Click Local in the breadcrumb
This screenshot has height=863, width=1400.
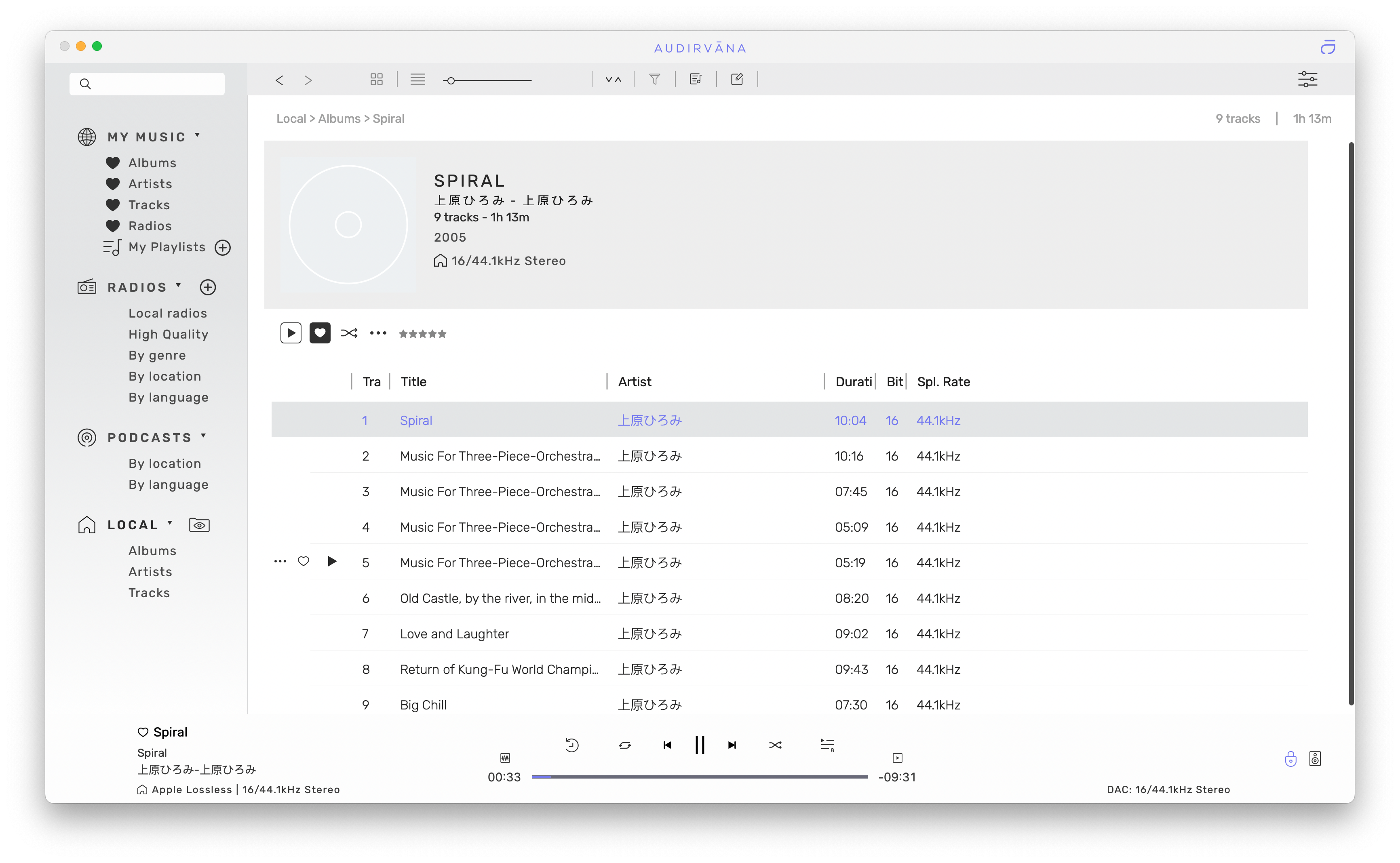coord(291,119)
